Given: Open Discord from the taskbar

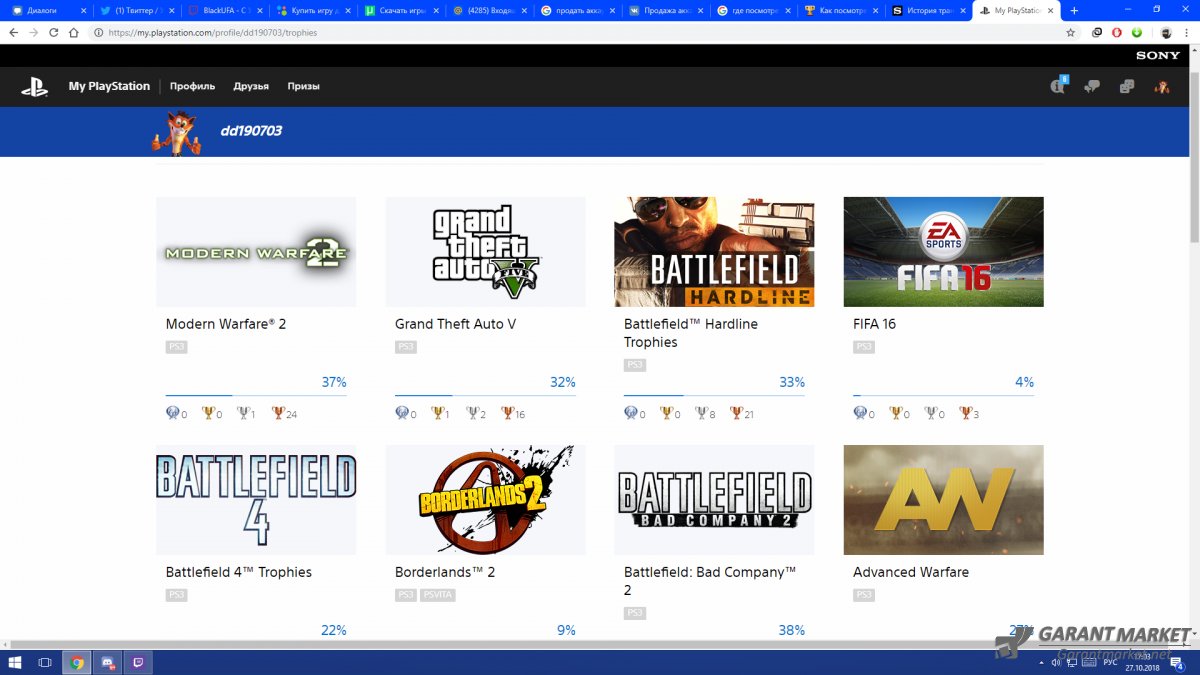Looking at the screenshot, I should 107,662.
